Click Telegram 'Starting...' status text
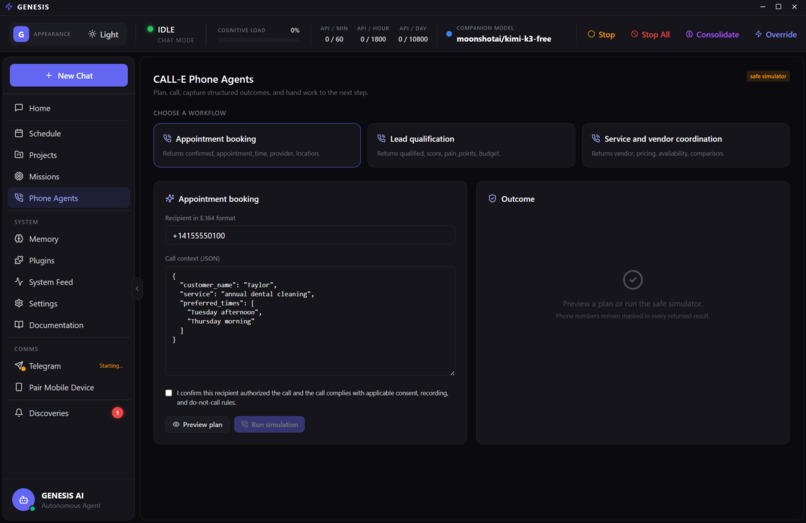The height and width of the screenshot is (523, 806). pyautogui.click(x=111, y=366)
